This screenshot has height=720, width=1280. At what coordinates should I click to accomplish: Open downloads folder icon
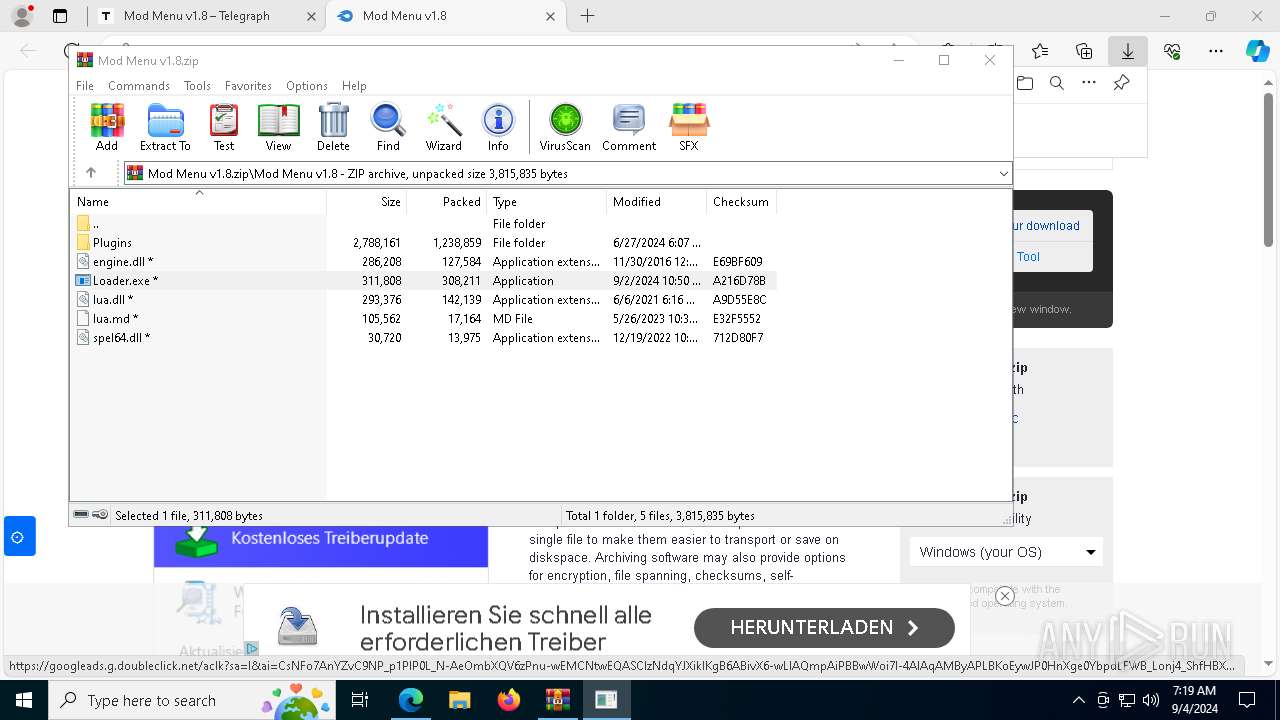tap(1025, 83)
